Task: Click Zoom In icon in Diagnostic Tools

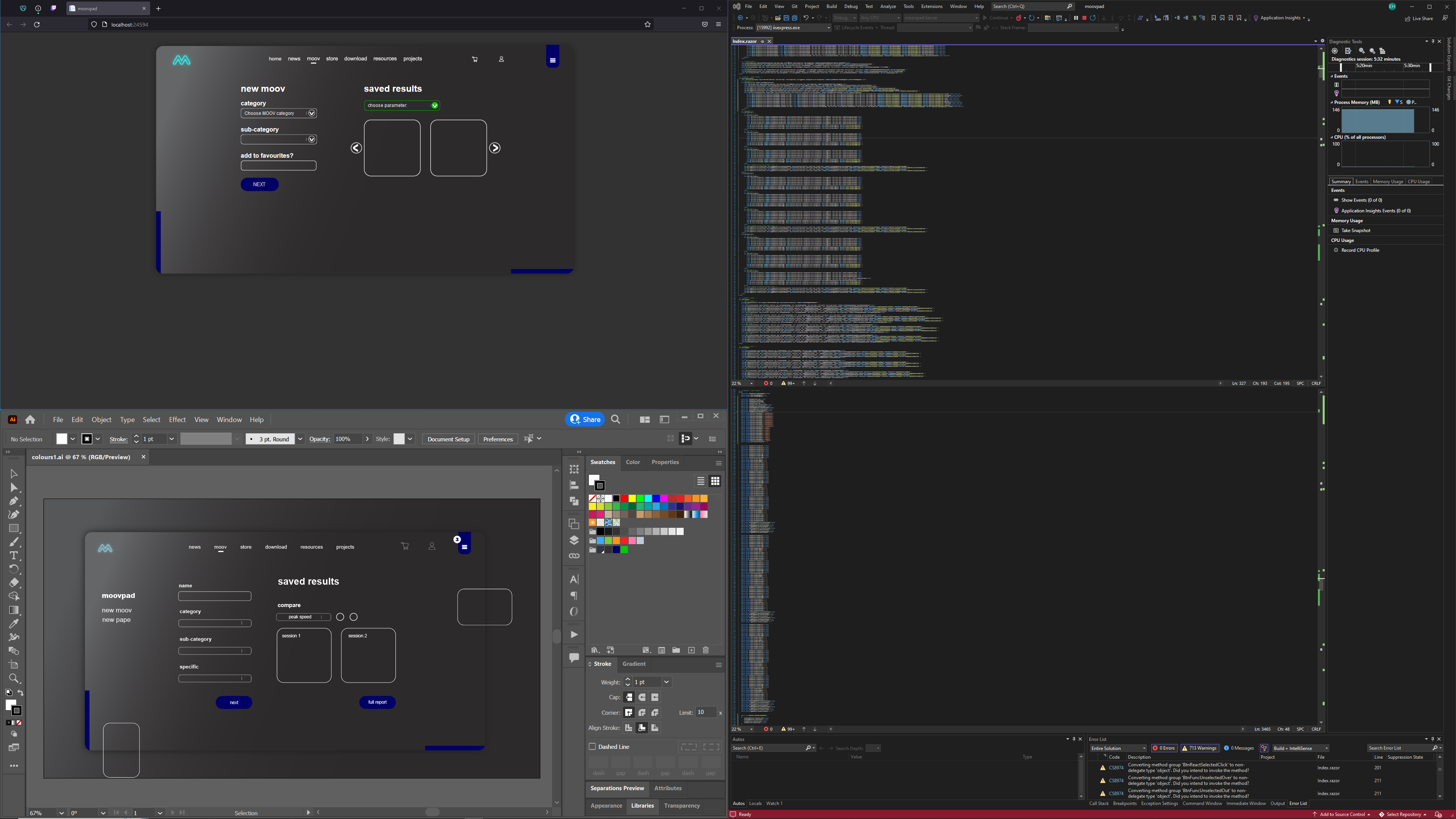Action: click(1362, 51)
